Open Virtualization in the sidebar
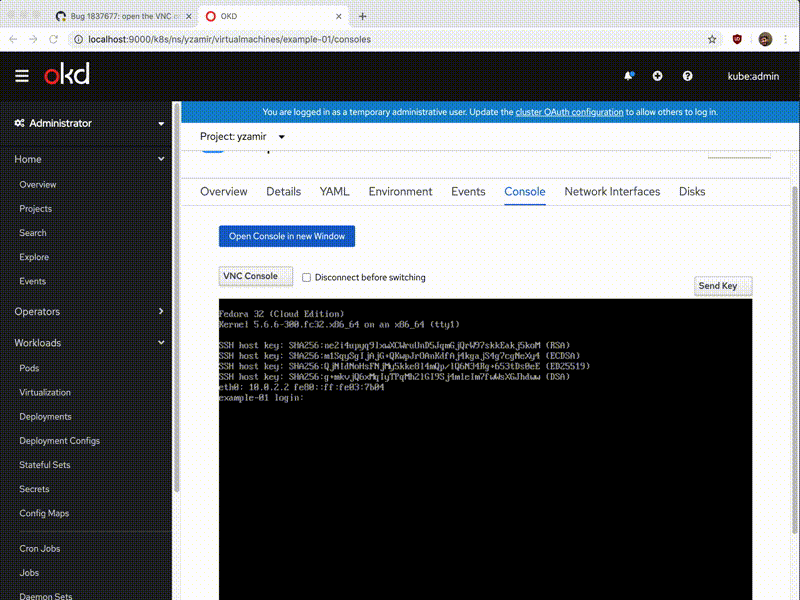 45,392
